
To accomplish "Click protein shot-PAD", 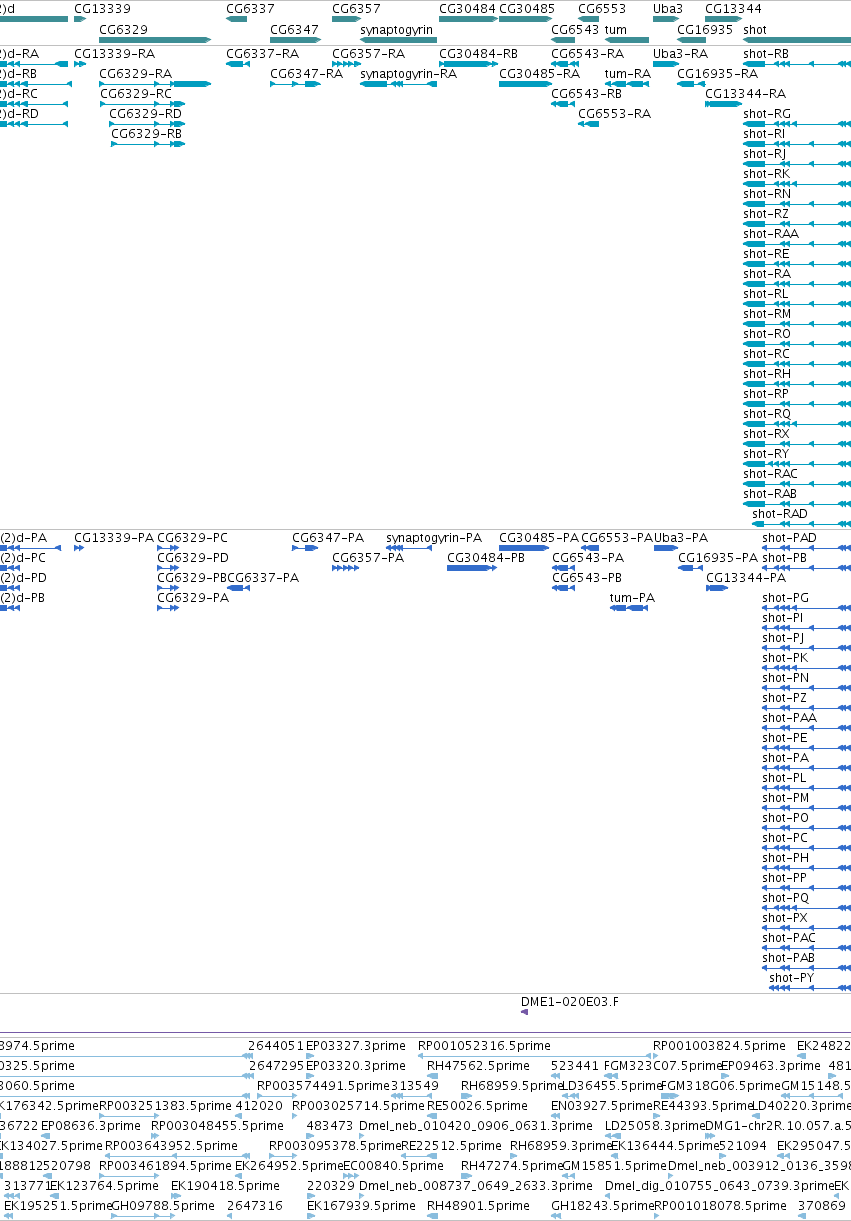I will (x=789, y=538).
